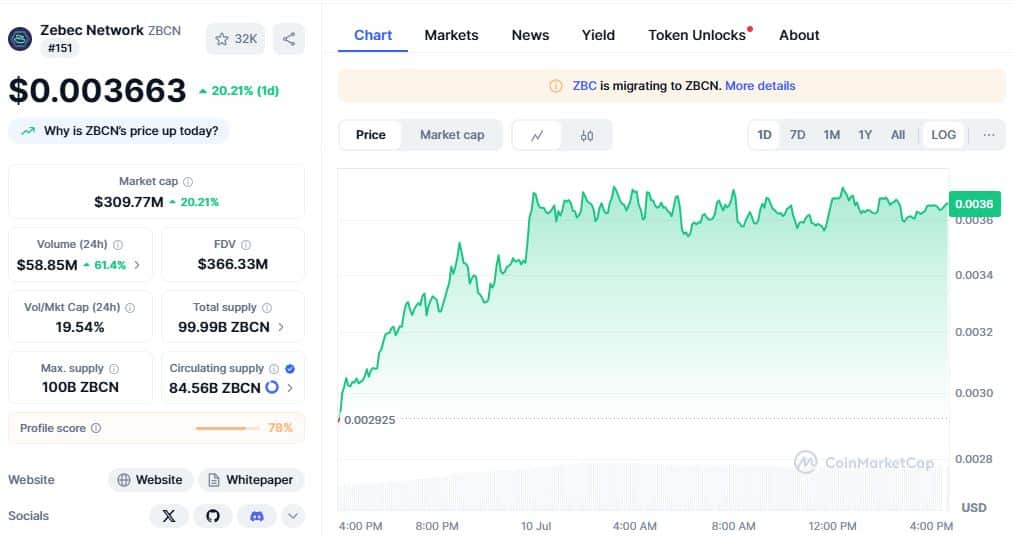Open the Yield tab
Image resolution: width=1013 pixels, height=536 pixels.
tap(598, 36)
